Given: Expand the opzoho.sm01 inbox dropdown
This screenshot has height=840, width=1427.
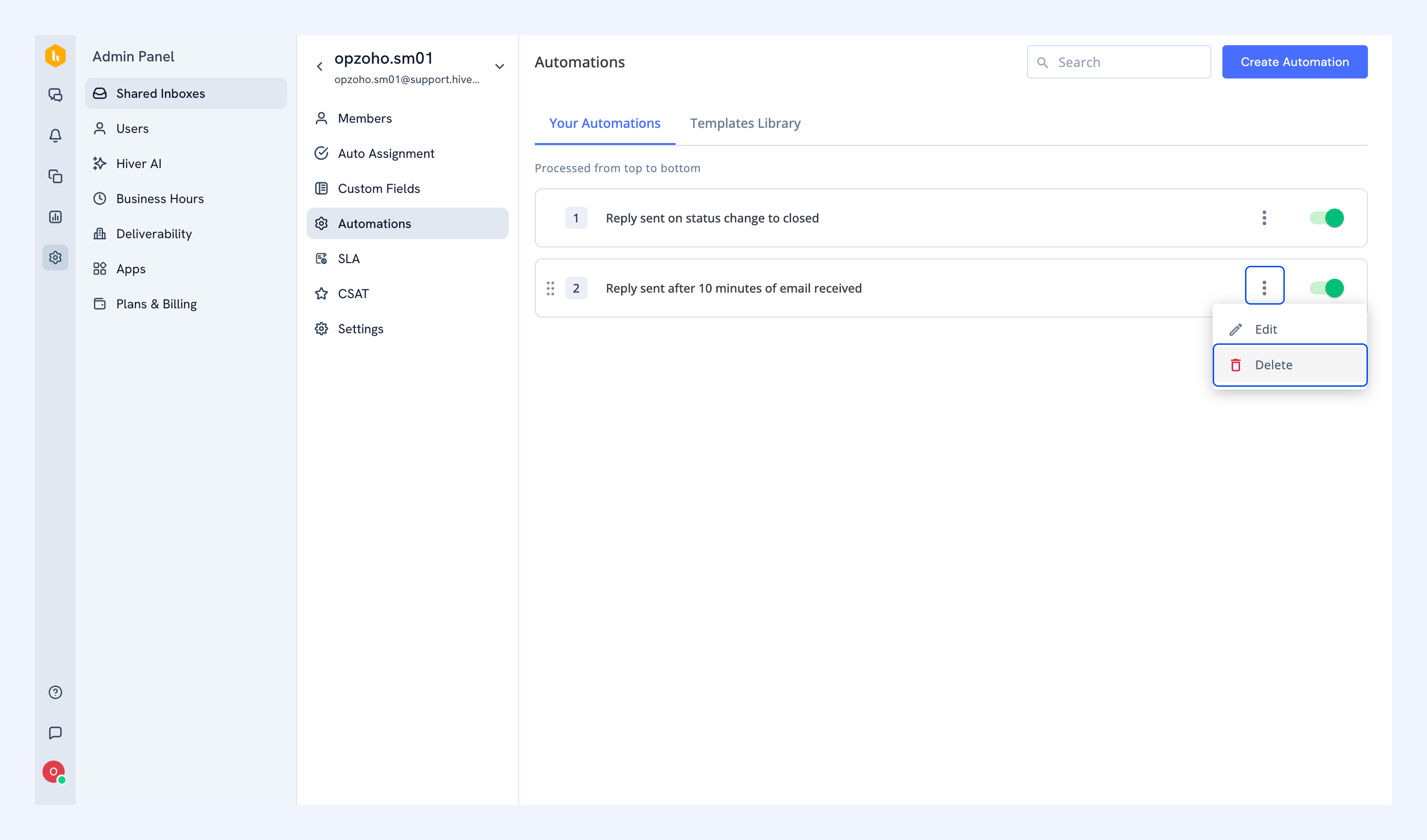Looking at the screenshot, I should click(500, 66).
